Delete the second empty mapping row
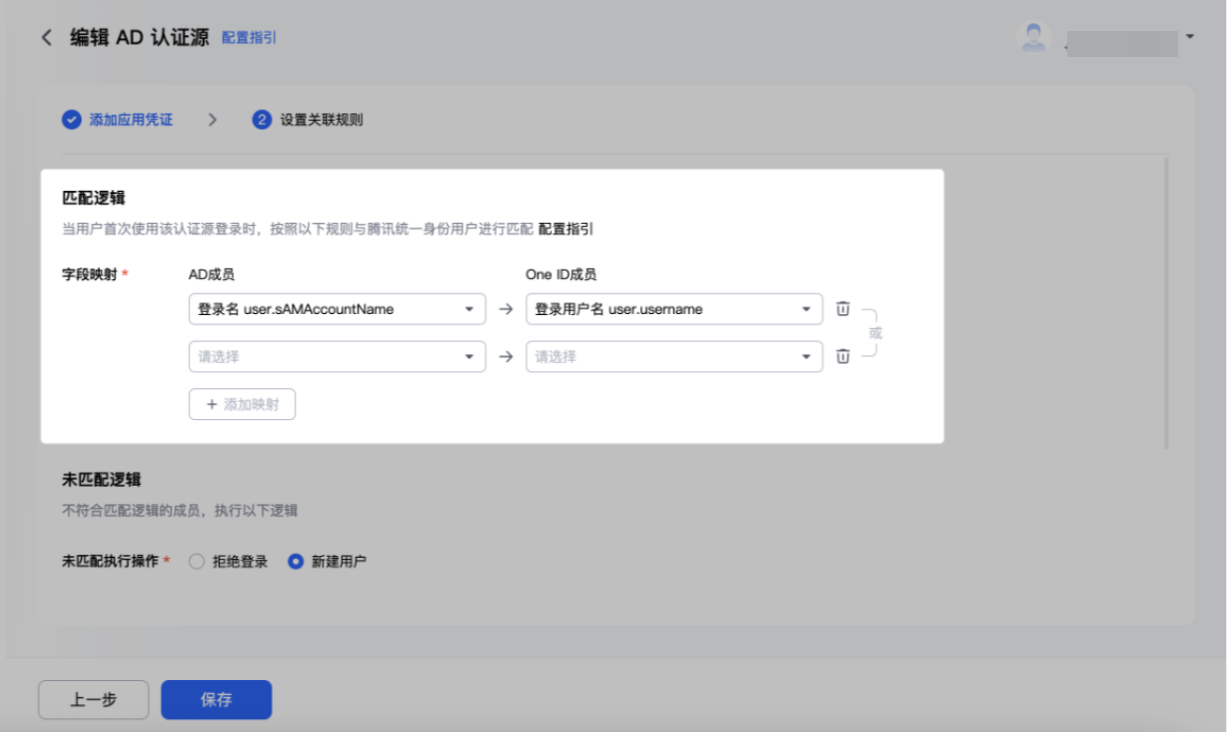Image resolution: width=1227 pixels, height=732 pixels. pos(843,356)
